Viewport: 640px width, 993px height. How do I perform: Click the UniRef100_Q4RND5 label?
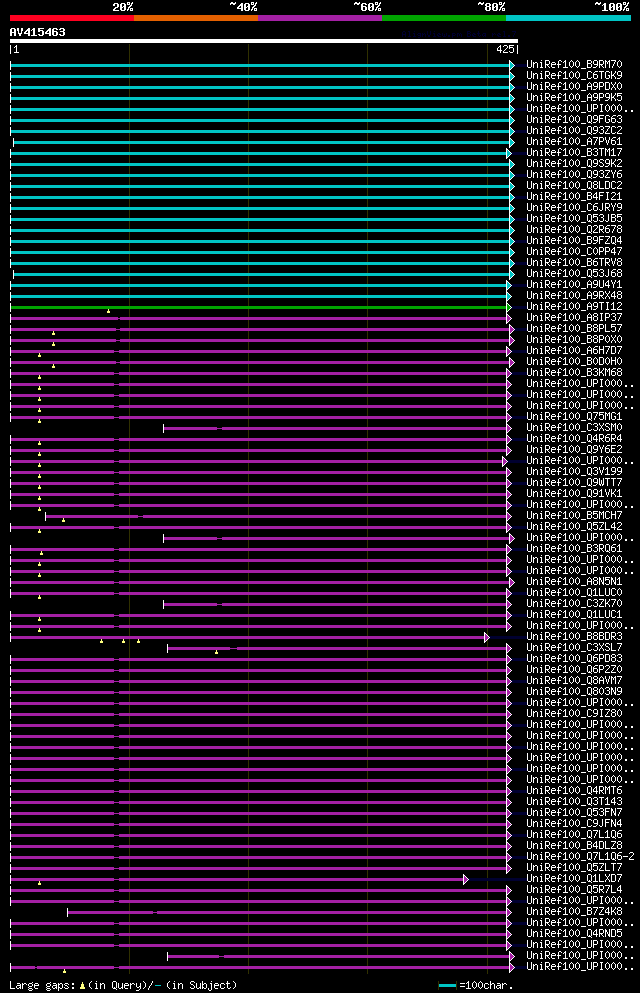coord(574,933)
